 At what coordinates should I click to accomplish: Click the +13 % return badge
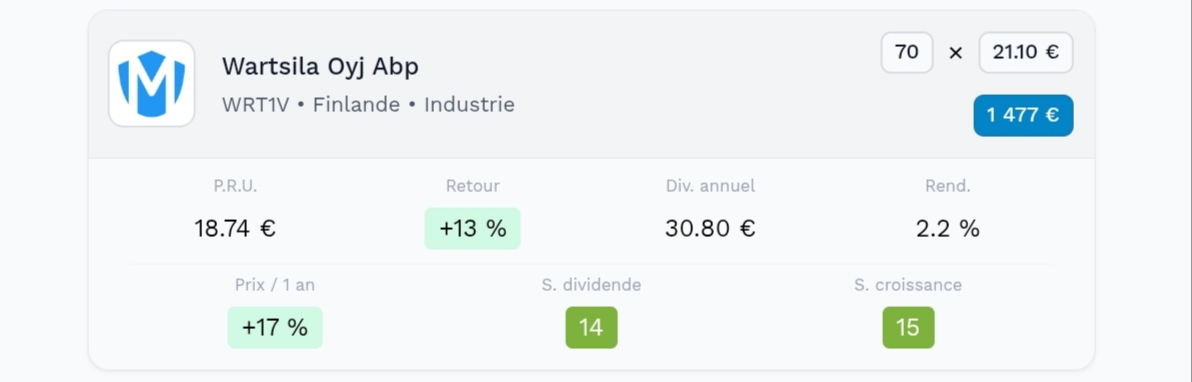tap(473, 228)
